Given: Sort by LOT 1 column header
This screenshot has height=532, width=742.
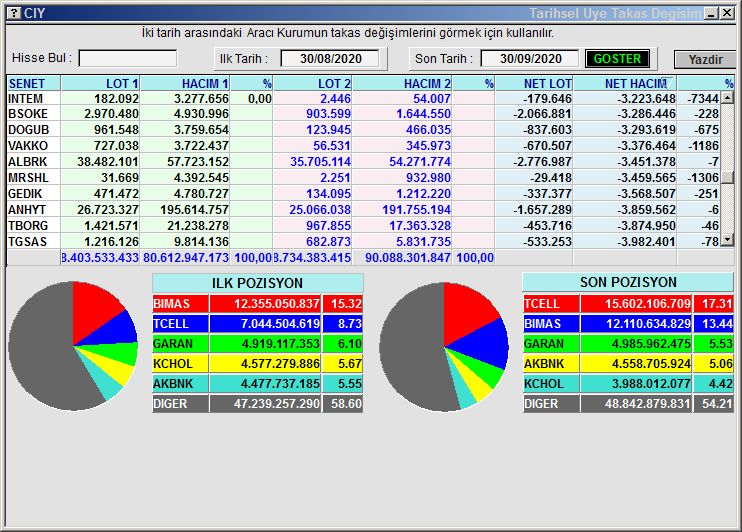Looking at the screenshot, I should coord(100,83).
